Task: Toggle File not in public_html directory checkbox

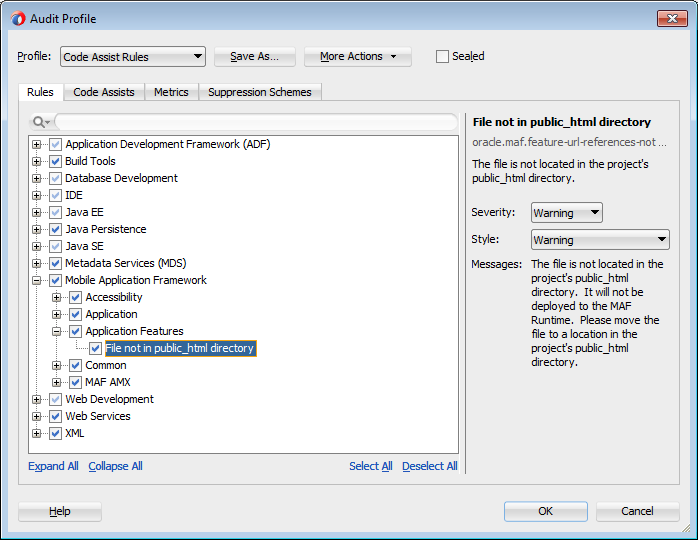Action: (x=95, y=348)
